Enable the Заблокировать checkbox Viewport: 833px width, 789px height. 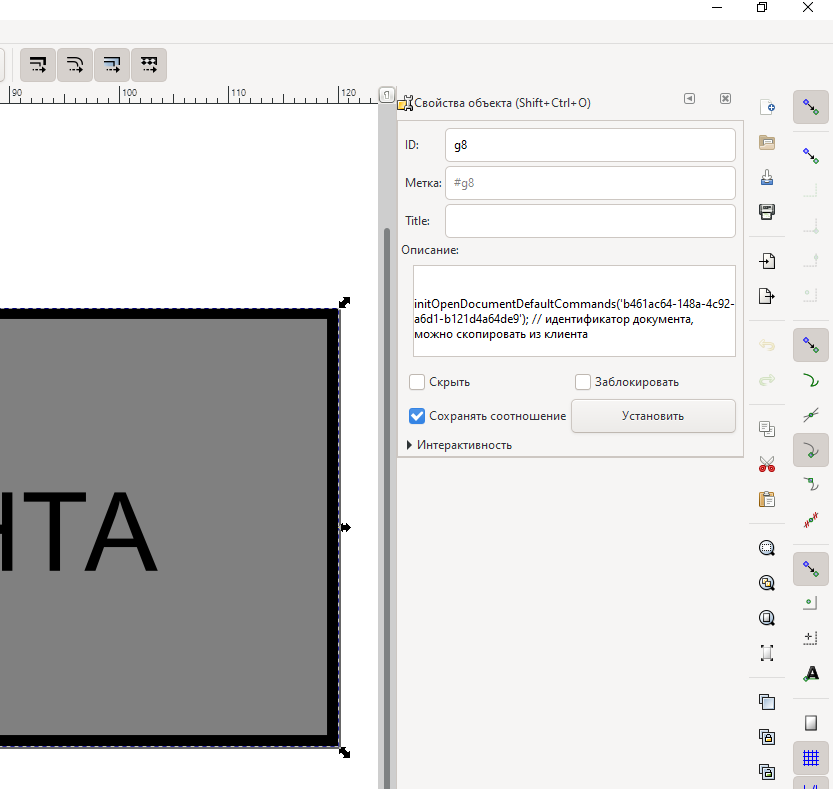coord(583,382)
